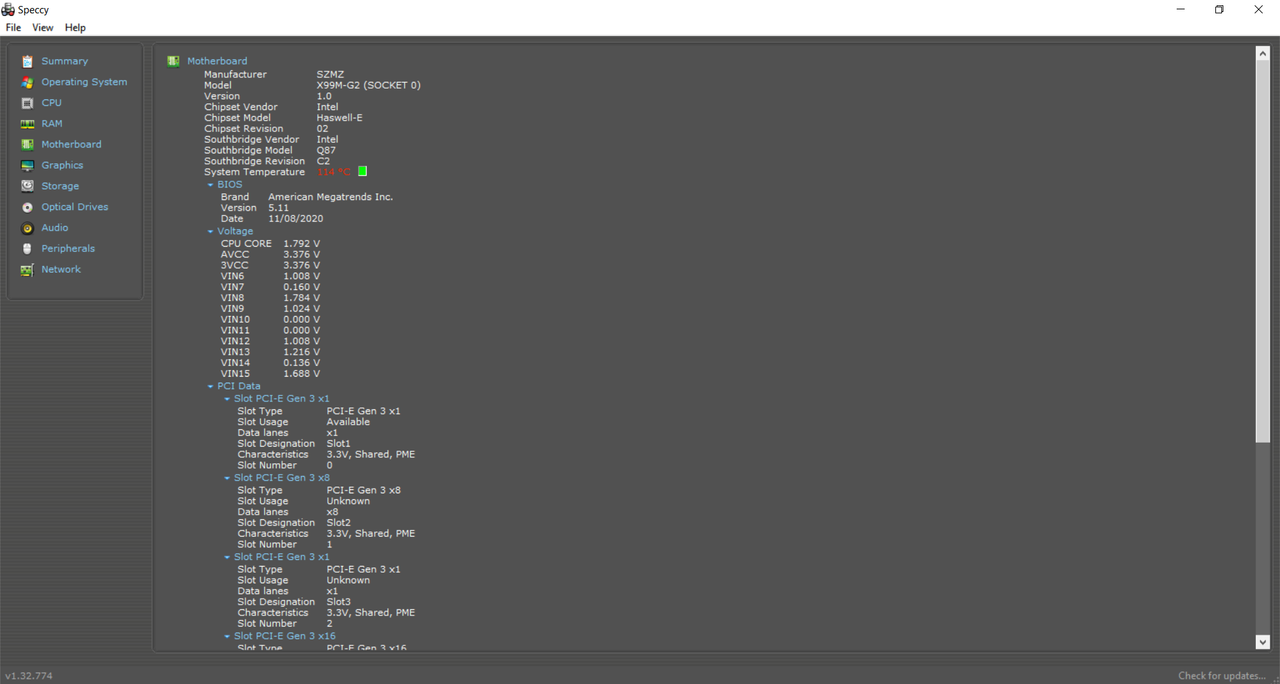
Task: Click the Operating System Windows flag icon
Action: click(27, 82)
